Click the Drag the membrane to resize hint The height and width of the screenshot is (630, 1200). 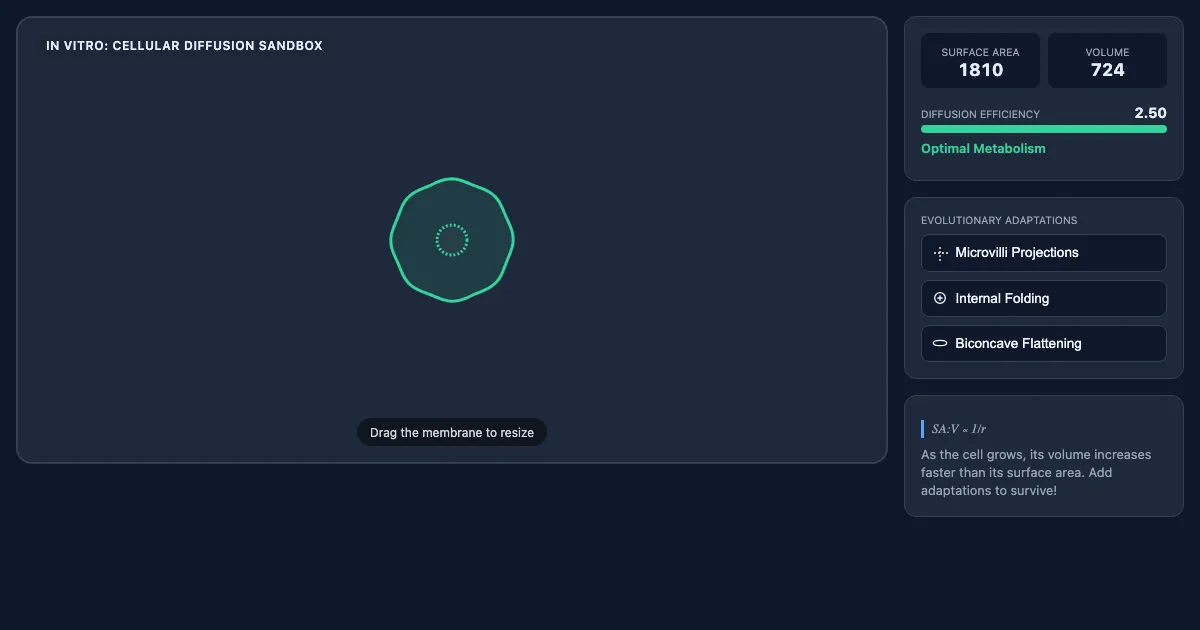[452, 432]
